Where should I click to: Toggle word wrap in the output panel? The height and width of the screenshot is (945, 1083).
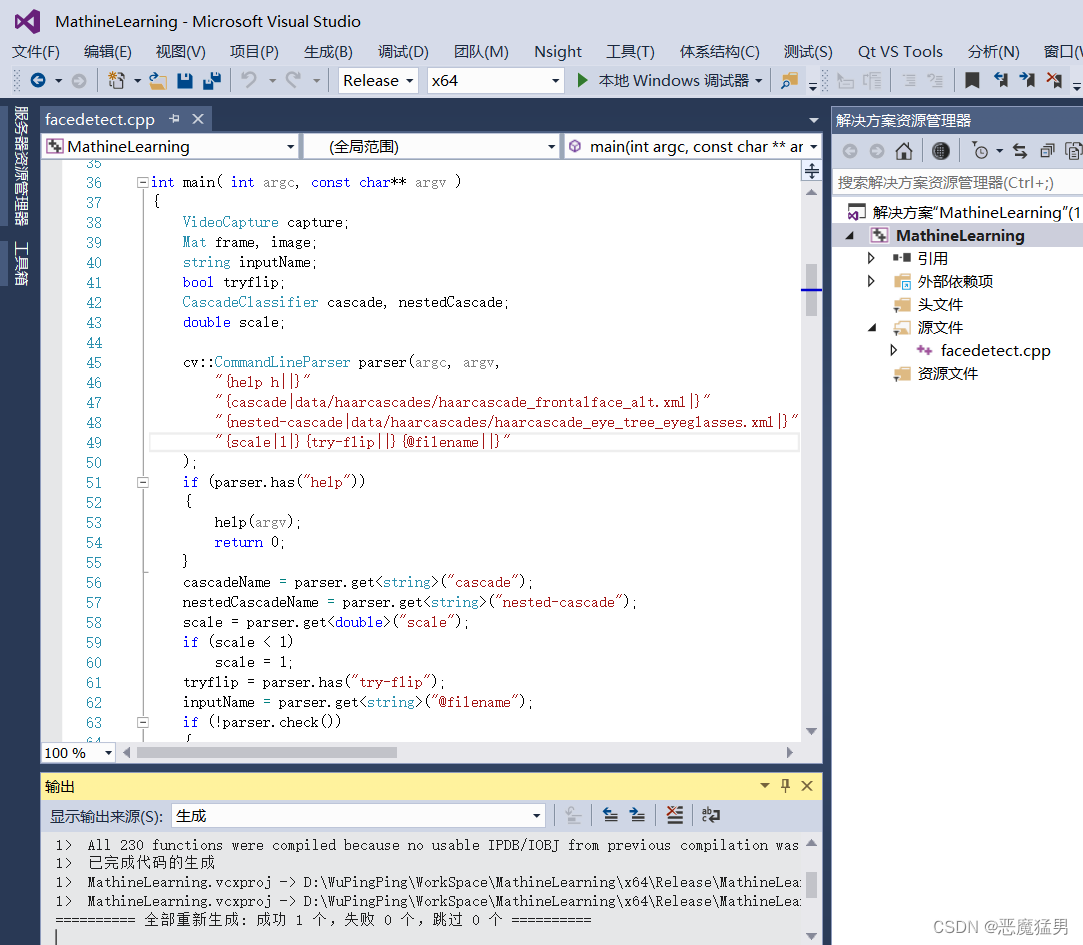click(710, 816)
